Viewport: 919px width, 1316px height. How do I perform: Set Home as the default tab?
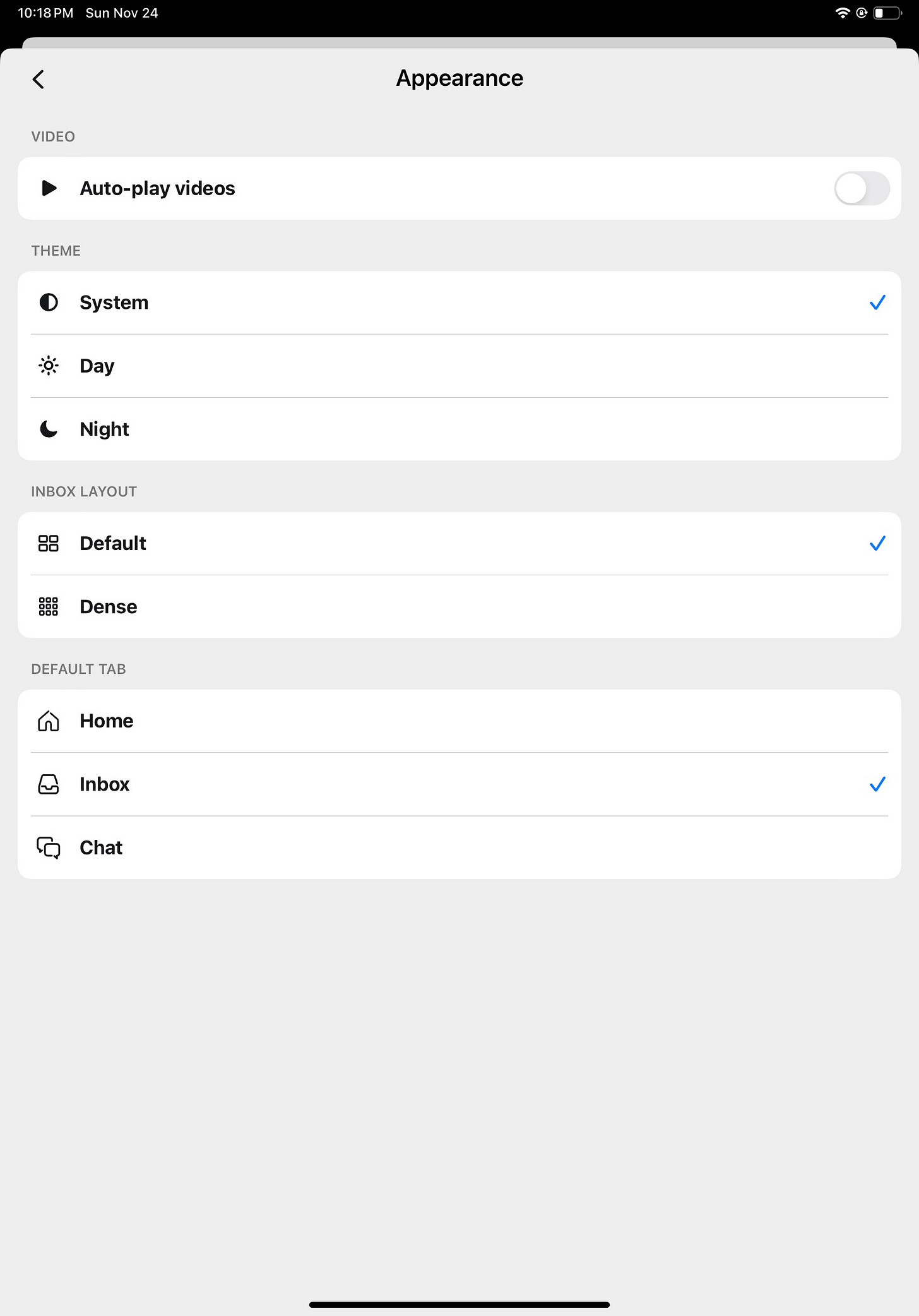click(x=459, y=721)
